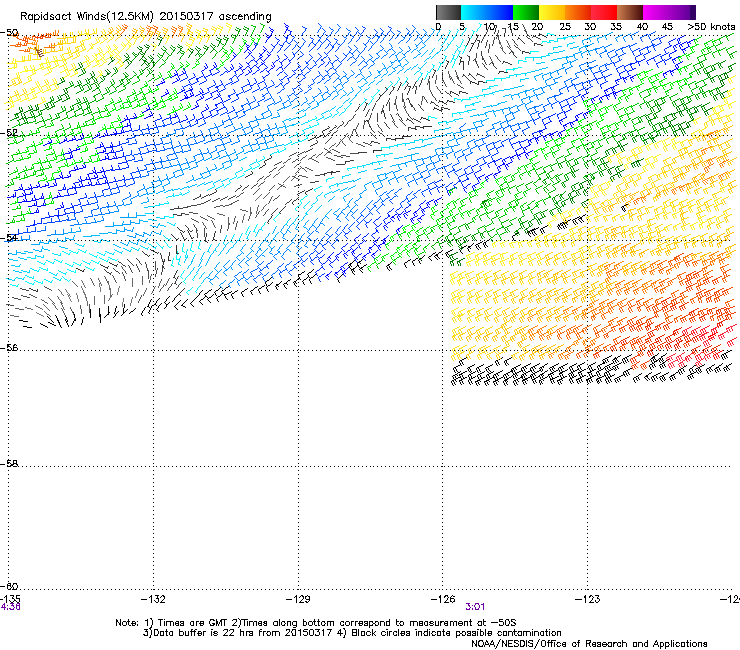Select the '-52' latitude axis label
Viewport: 740px width, 650px height.
point(9,133)
